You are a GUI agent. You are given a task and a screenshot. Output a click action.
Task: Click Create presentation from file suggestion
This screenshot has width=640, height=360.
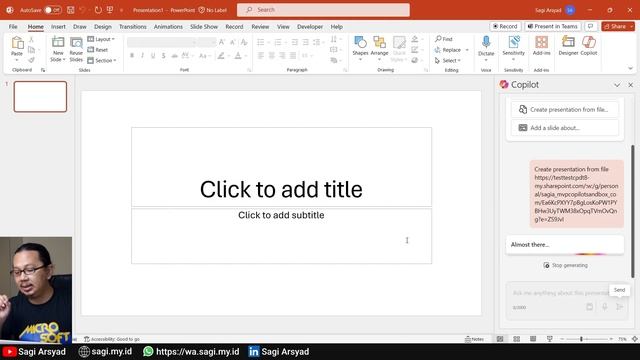tap(564, 109)
